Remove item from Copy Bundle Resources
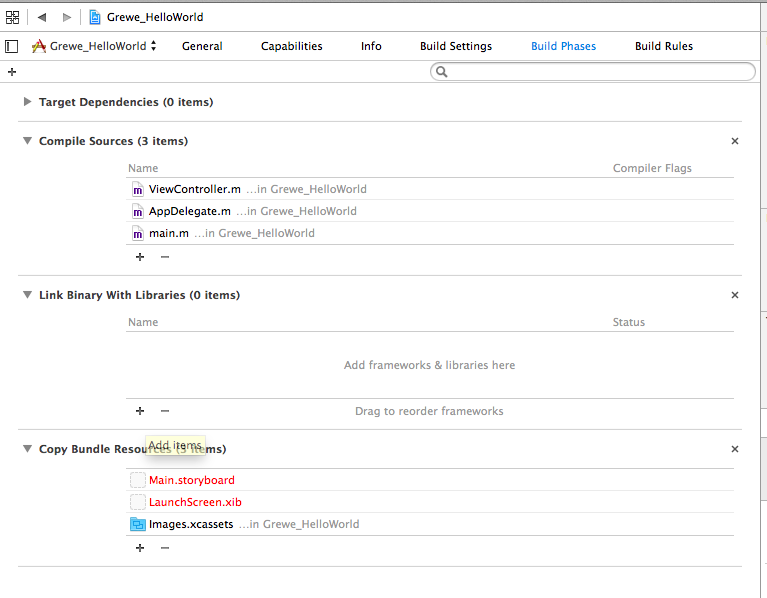This screenshot has height=598, width=767. (165, 548)
